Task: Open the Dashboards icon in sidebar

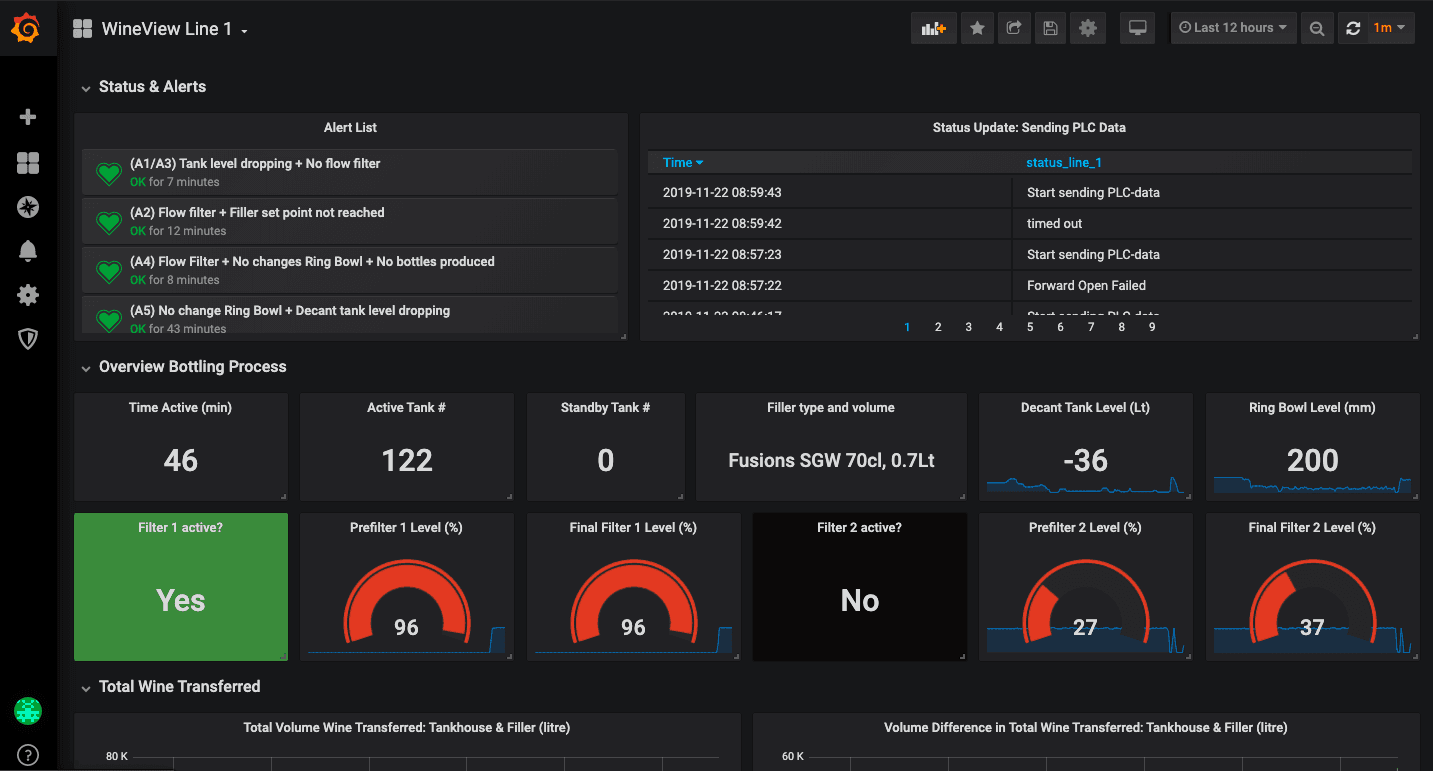Action: (x=28, y=163)
